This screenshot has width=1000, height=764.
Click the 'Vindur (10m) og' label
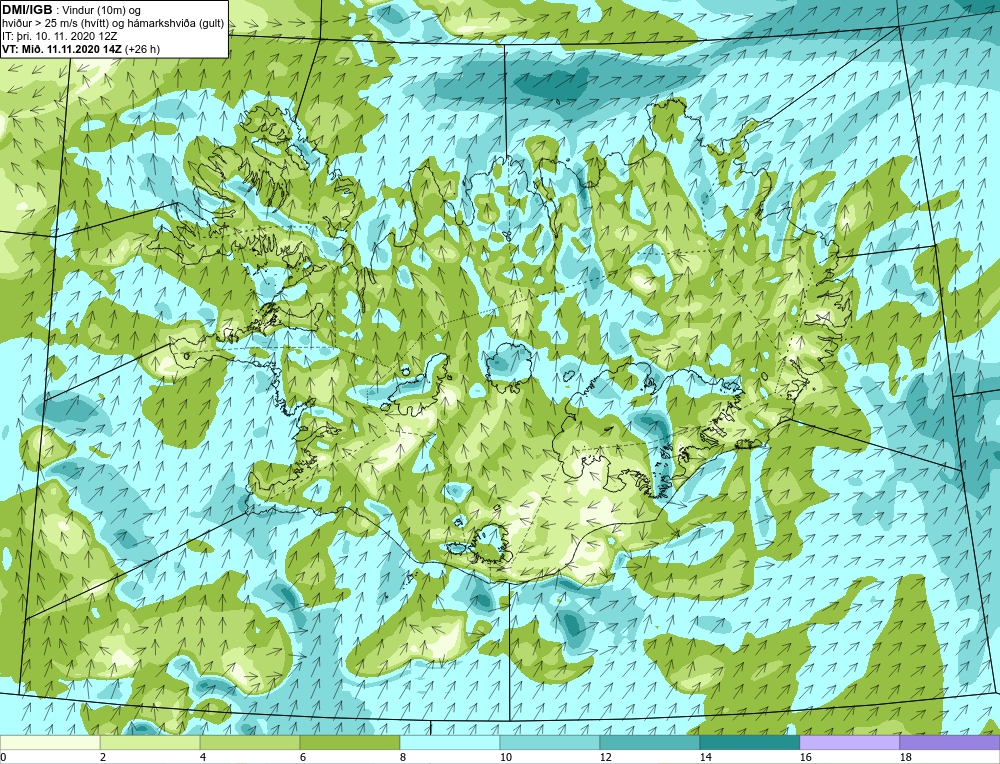pyautogui.click(x=102, y=11)
